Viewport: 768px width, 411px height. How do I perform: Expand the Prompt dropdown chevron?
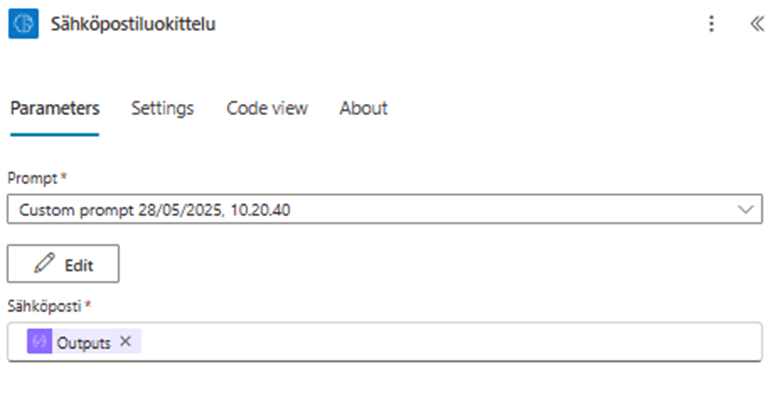coord(744,210)
